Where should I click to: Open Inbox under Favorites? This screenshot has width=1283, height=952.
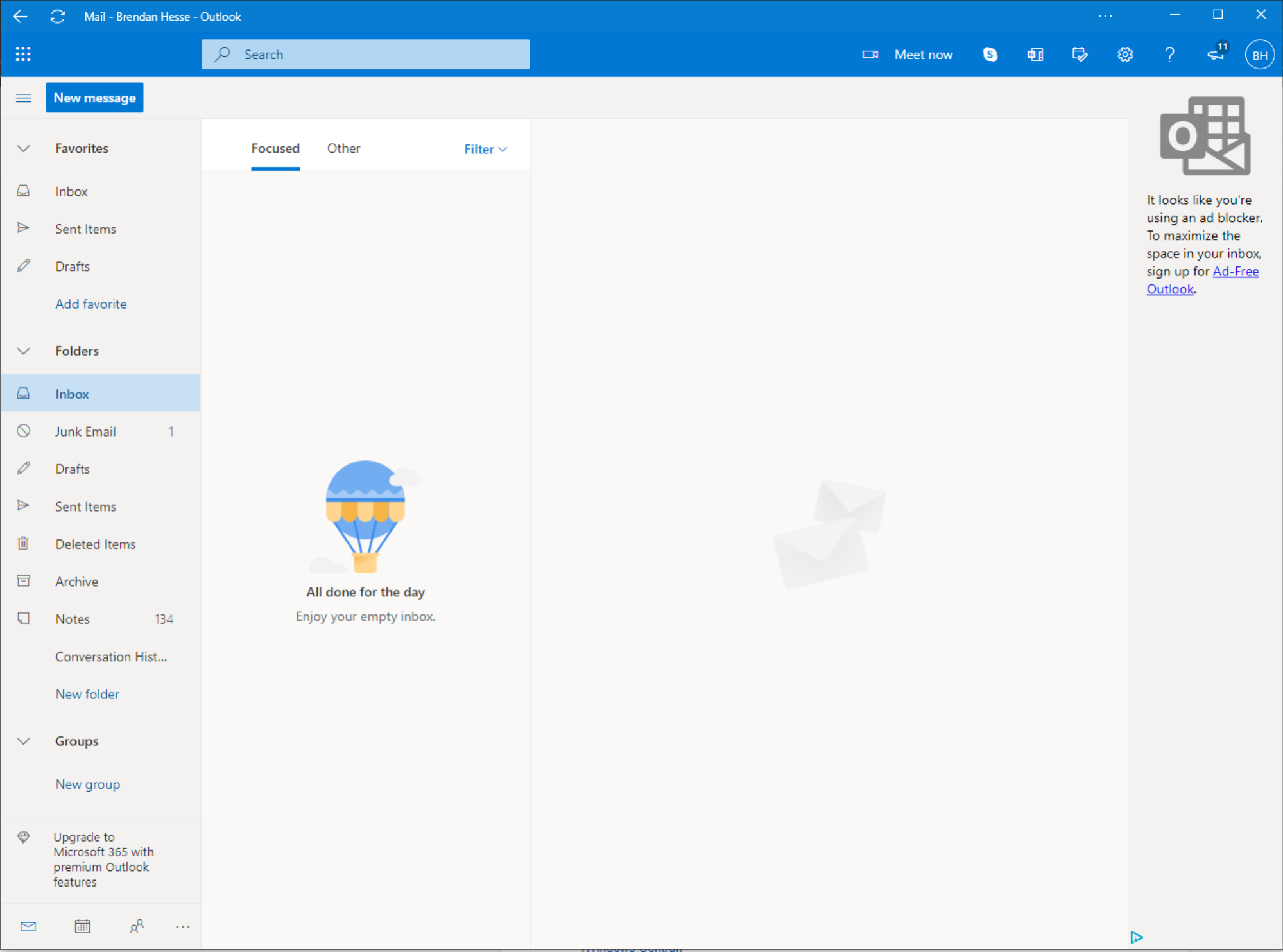click(101, 191)
